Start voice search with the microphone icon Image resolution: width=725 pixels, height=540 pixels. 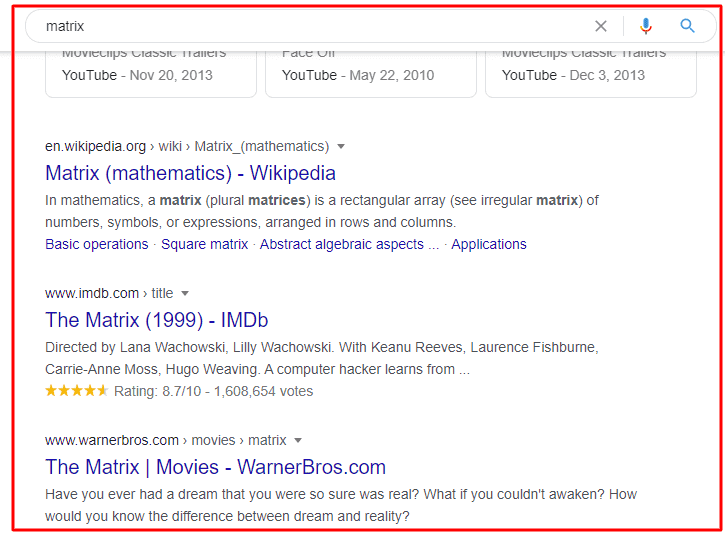(x=645, y=26)
